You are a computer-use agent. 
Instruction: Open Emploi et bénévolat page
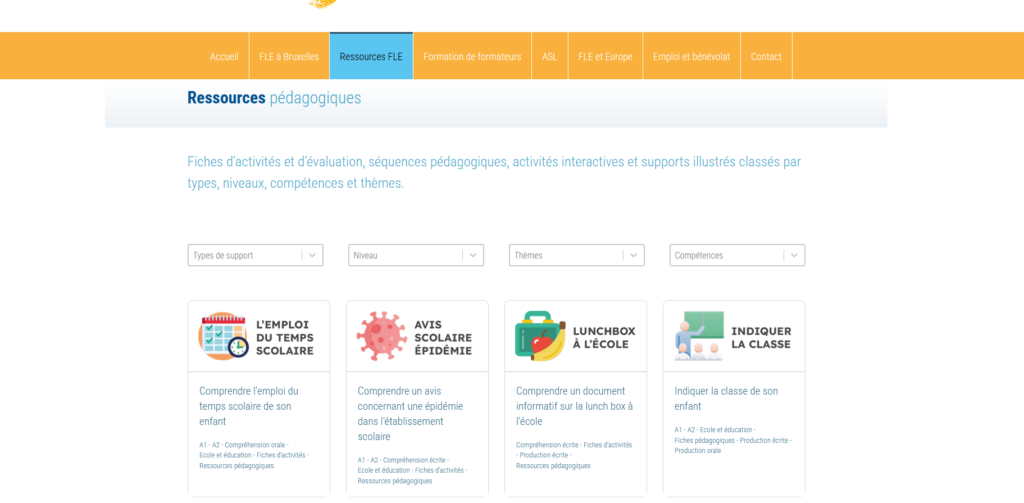(x=691, y=57)
